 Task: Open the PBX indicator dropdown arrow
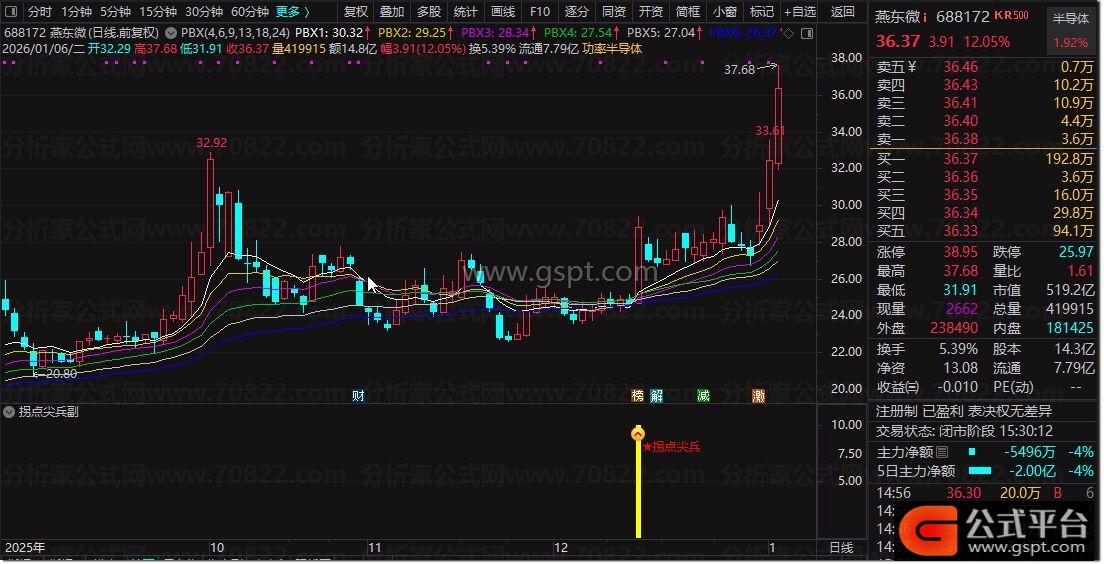click(172, 32)
